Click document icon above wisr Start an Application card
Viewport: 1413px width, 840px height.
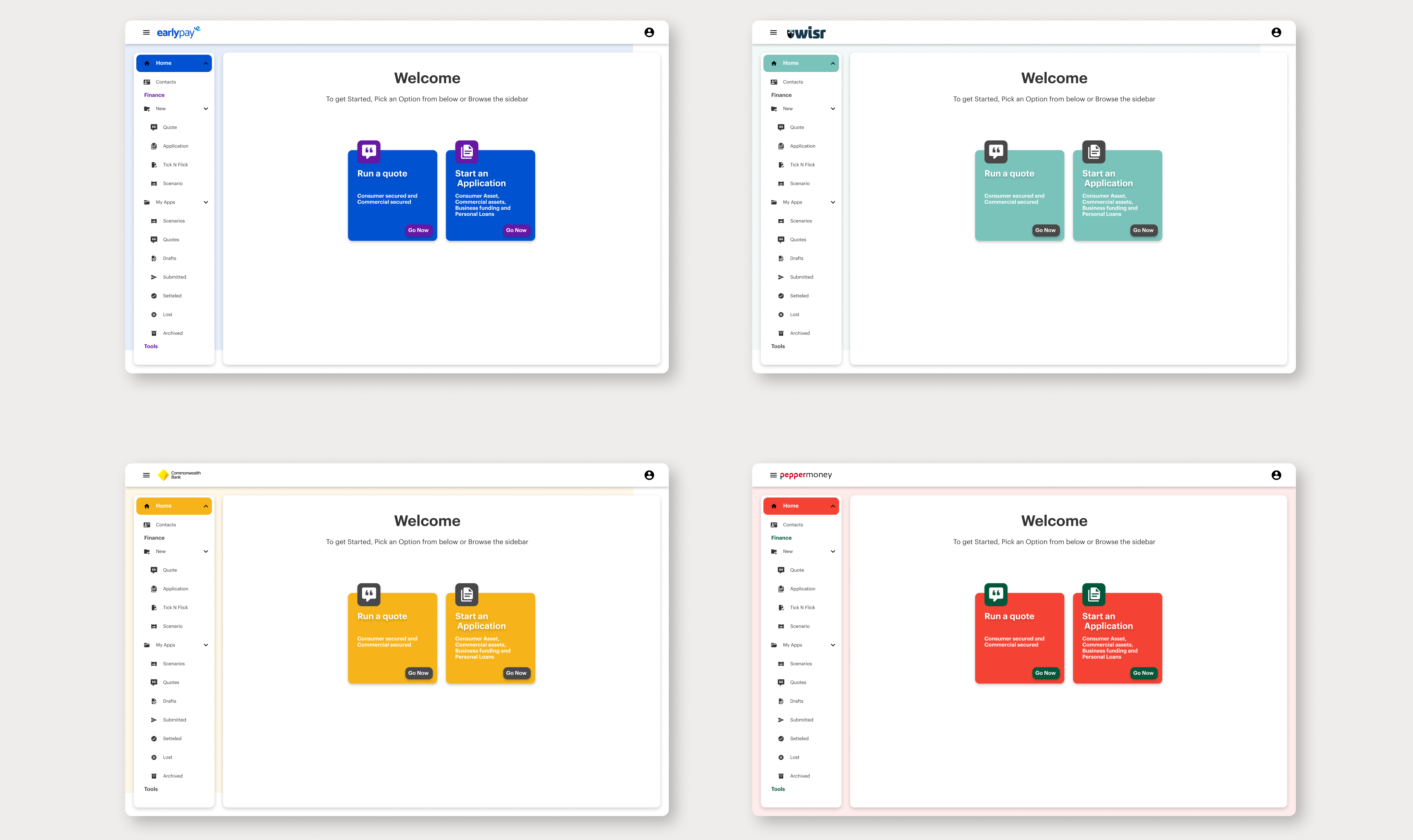pos(1094,151)
